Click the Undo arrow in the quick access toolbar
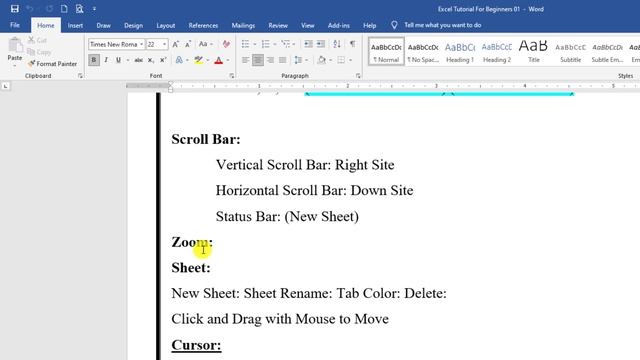Image resolution: width=640 pixels, height=360 pixels. [x=29, y=9]
